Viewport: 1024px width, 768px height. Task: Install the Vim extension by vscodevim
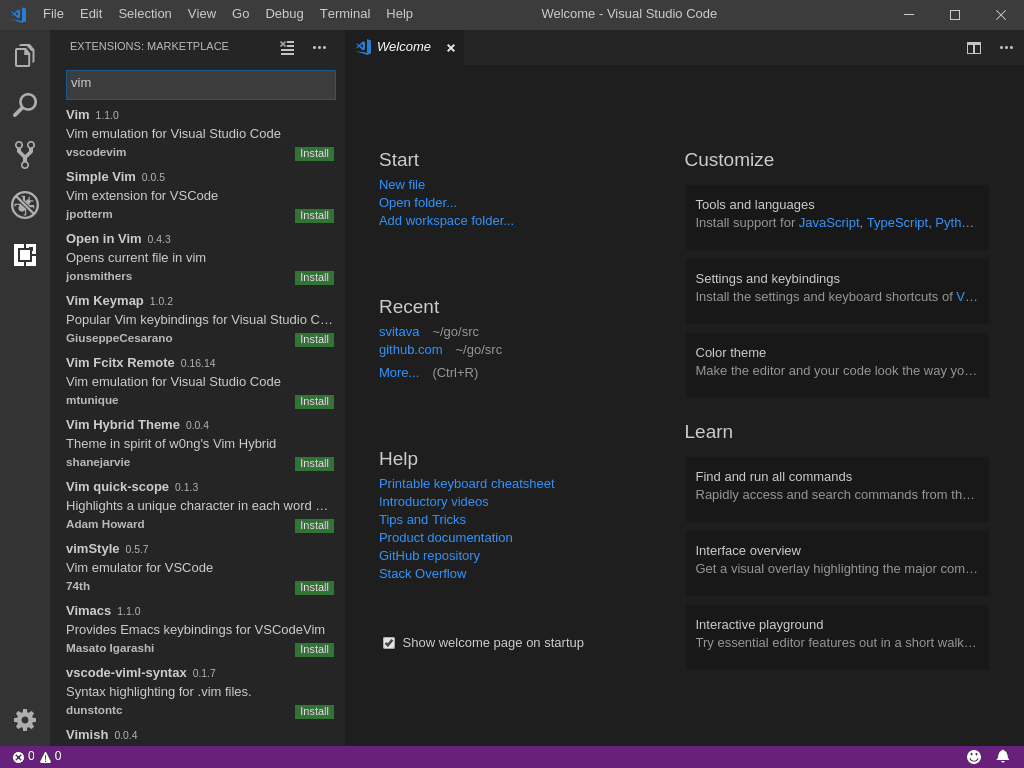pyautogui.click(x=314, y=153)
